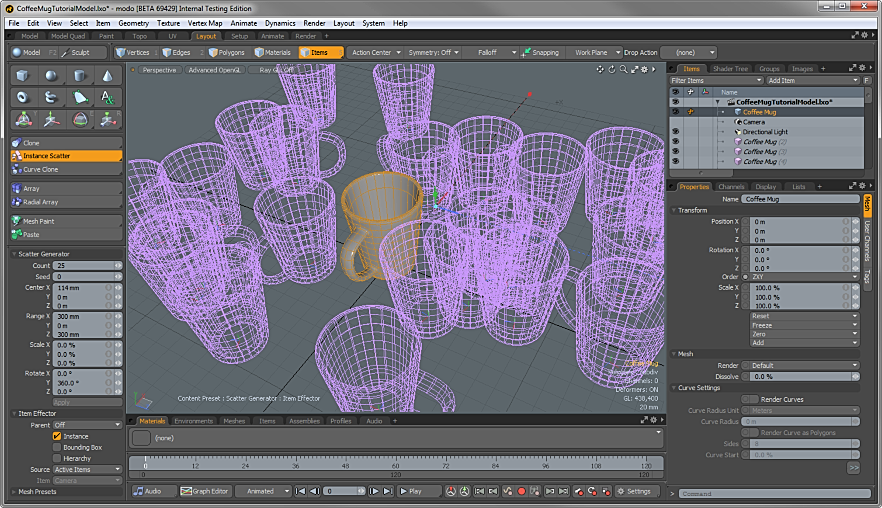Go to first frame button
Screen dimensions: 882x508
(x=300, y=491)
